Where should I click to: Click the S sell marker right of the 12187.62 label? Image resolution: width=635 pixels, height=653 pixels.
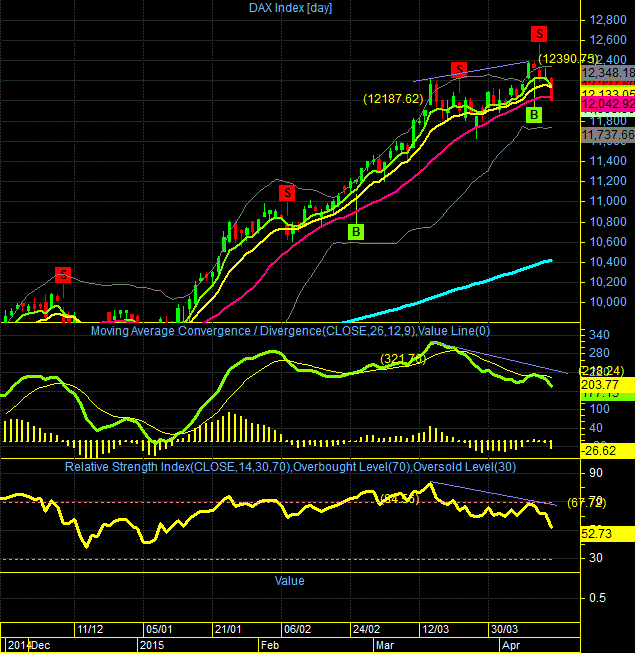[459, 70]
